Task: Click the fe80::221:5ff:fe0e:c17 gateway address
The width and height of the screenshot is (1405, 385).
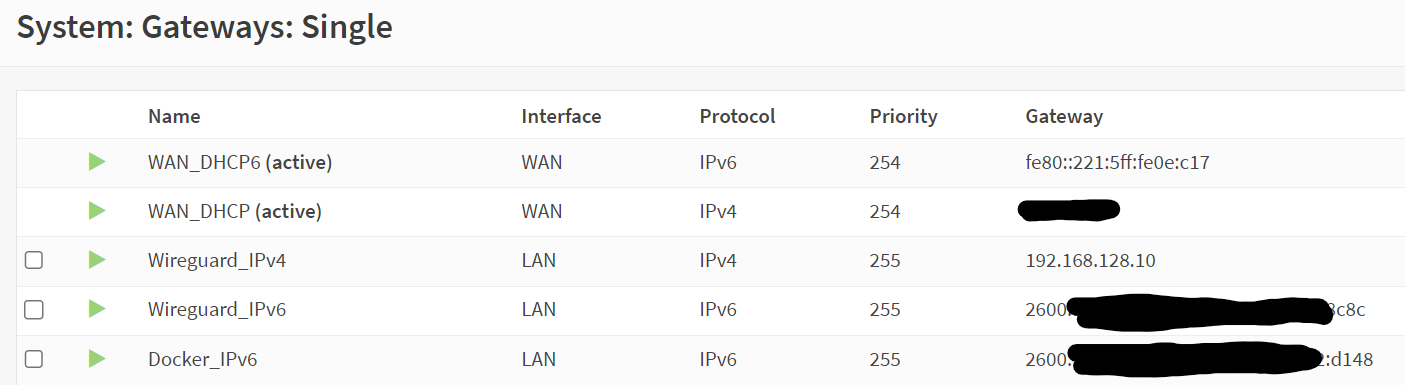Action: pyautogui.click(x=1118, y=163)
